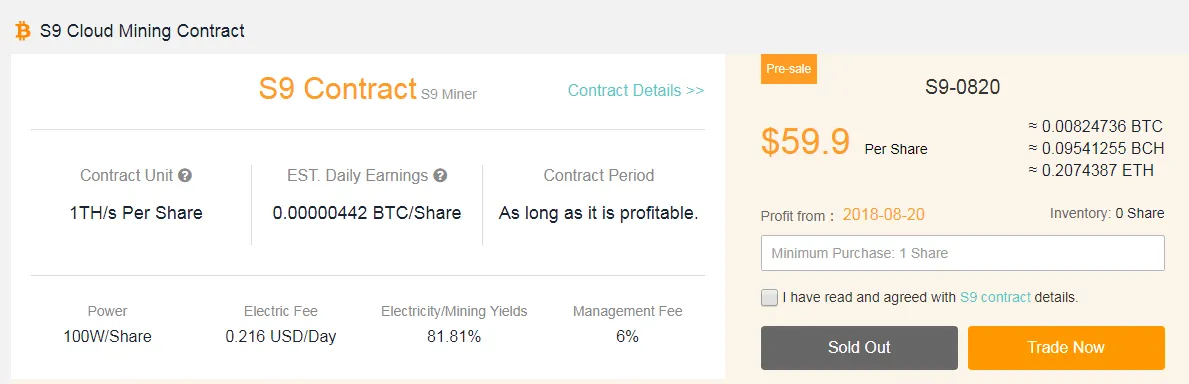The image size is (1189, 384).
Task: Click the Inventory: 0 Share label
Action: [1107, 213]
